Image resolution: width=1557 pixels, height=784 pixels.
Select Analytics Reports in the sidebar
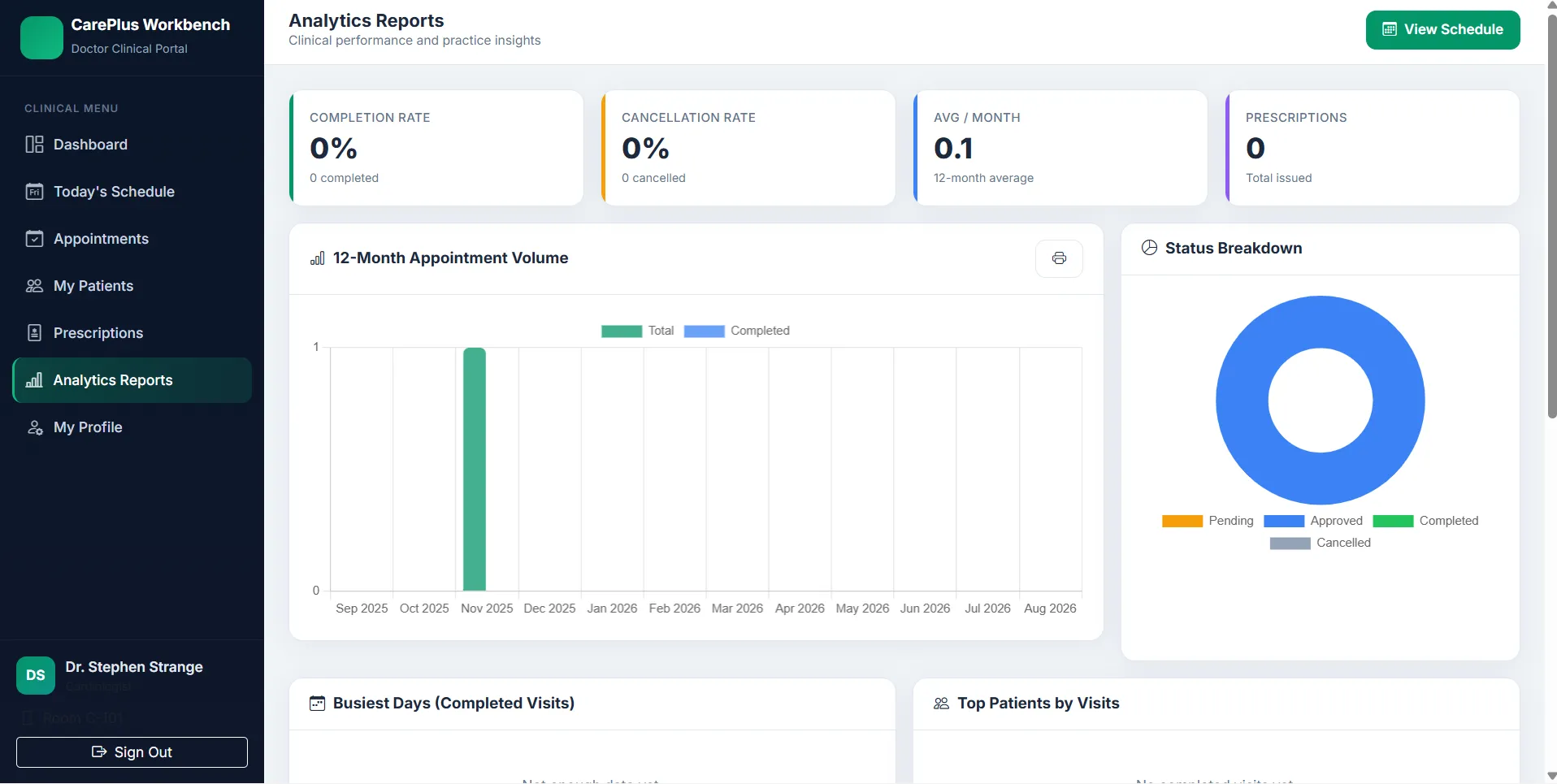coord(132,380)
